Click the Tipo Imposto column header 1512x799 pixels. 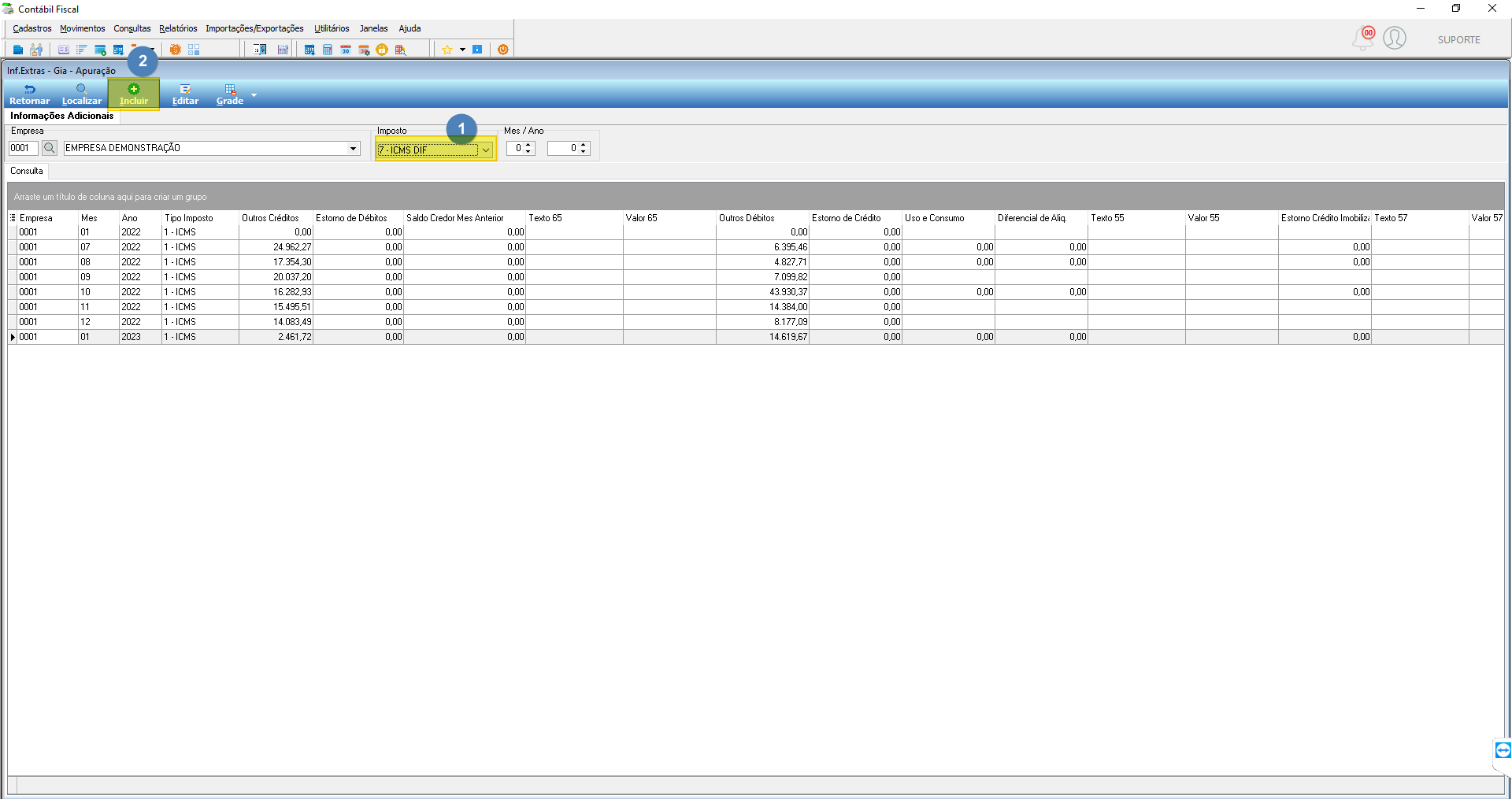[200, 218]
